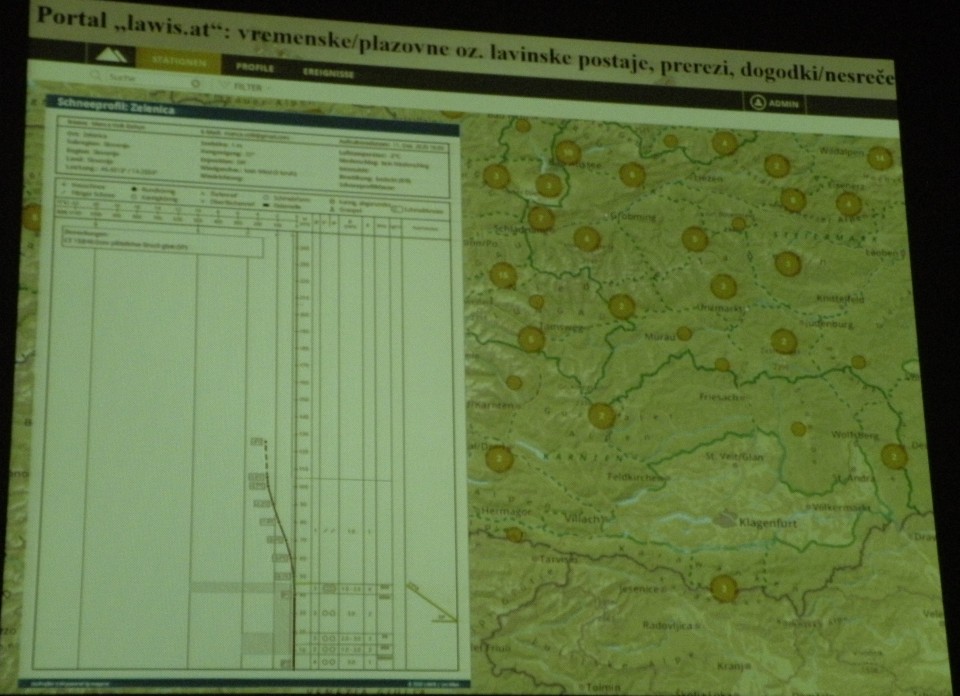Click the Liezen map label

tap(709, 178)
